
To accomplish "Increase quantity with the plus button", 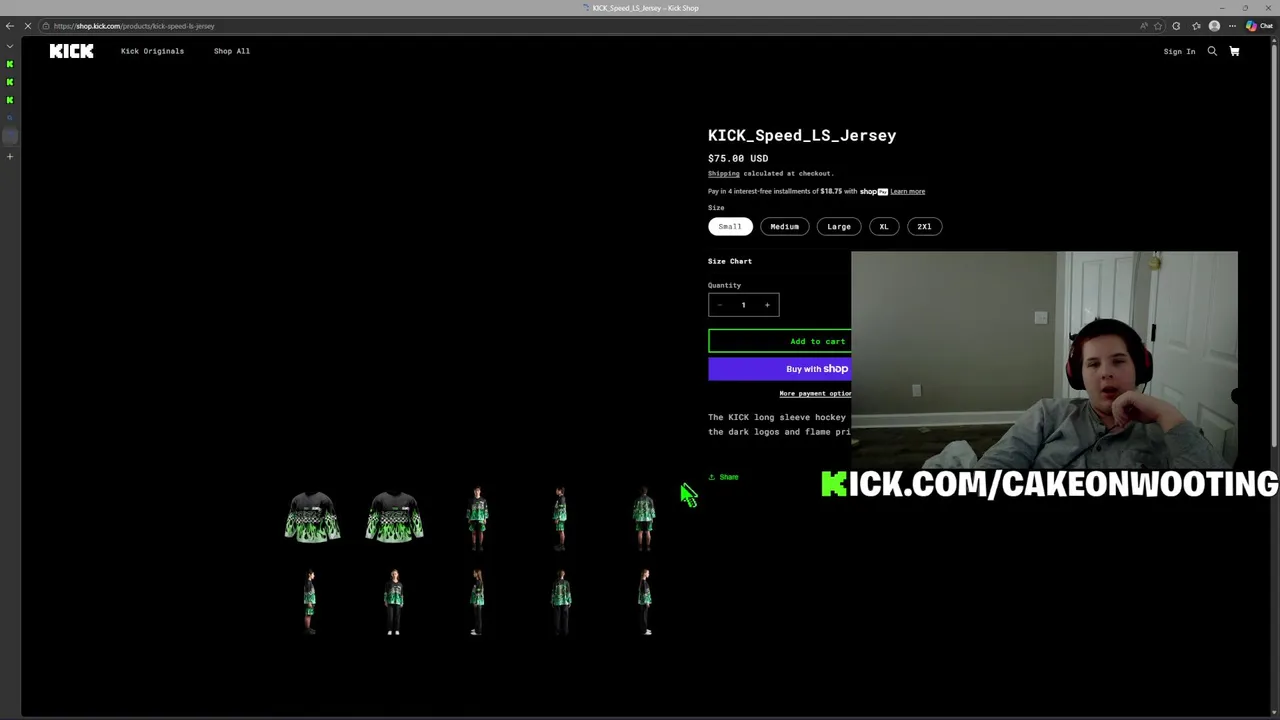I will [767, 305].
